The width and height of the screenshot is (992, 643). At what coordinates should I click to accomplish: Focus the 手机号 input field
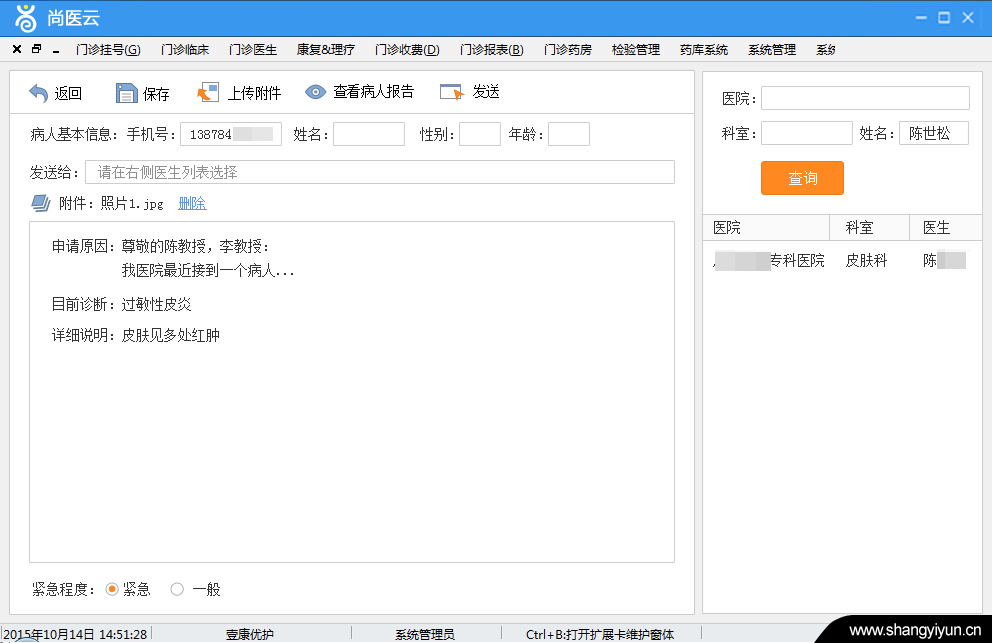pos(231,134)
